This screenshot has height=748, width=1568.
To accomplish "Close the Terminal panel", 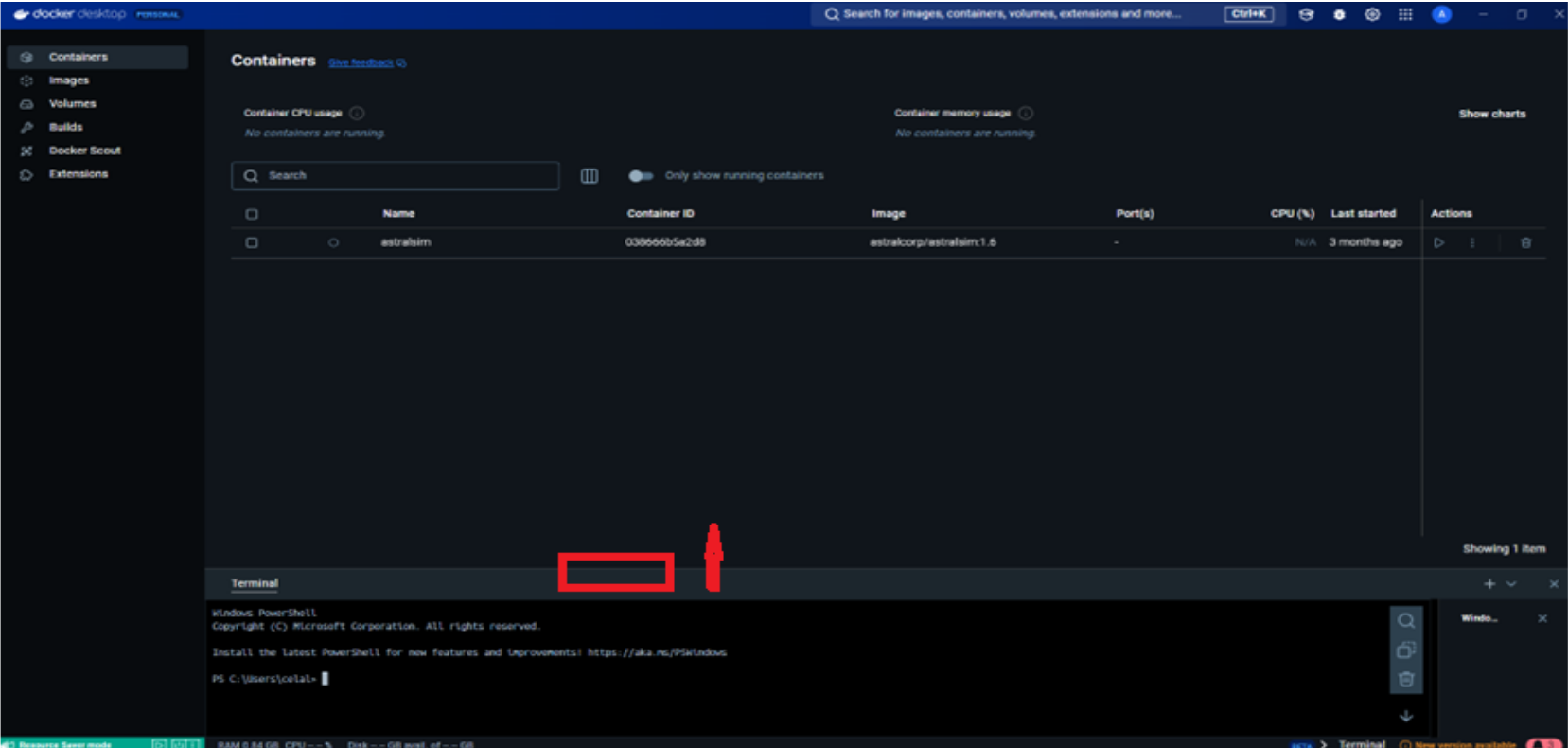I will click(x=1553, y=584).
